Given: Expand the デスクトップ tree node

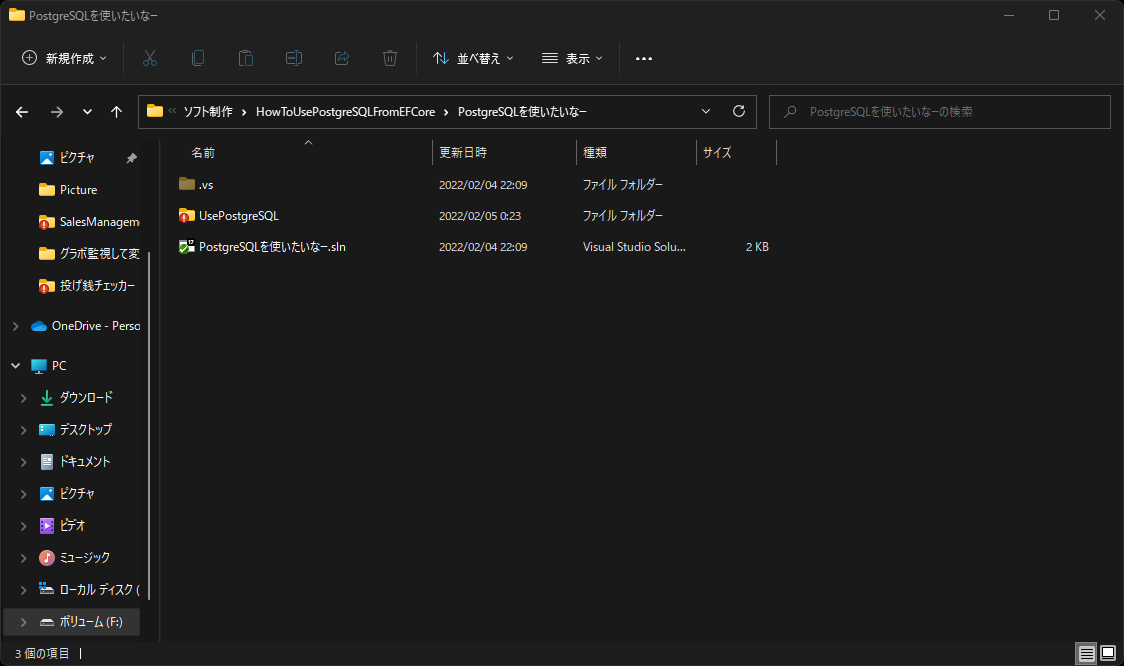Looking at the screenshot, I should [24, 430].
